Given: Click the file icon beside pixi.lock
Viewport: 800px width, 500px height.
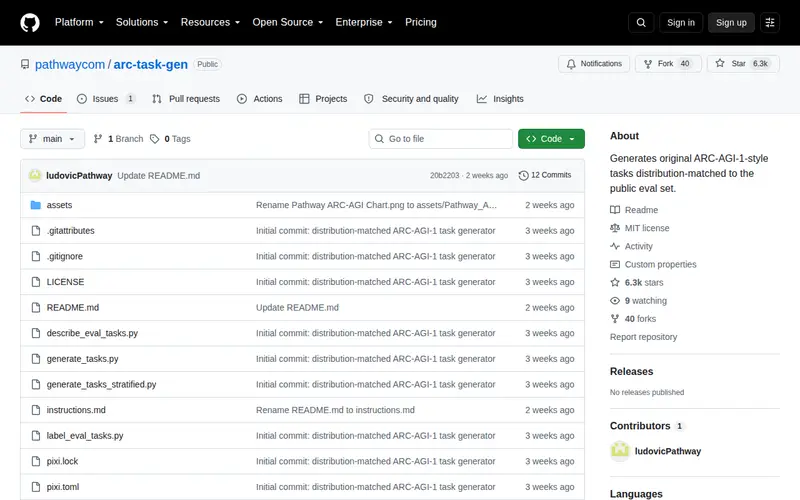Looking at the screenshot, I should [x=36, y=461].
